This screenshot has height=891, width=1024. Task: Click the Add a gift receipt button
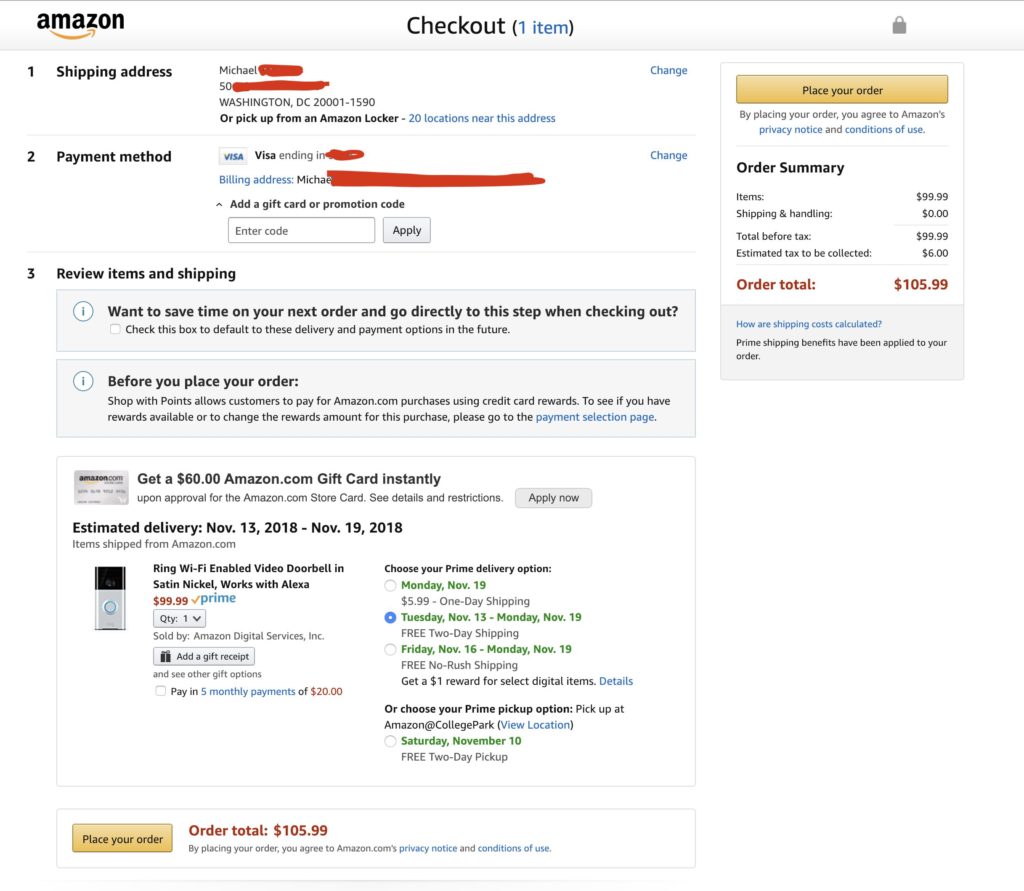204,656
